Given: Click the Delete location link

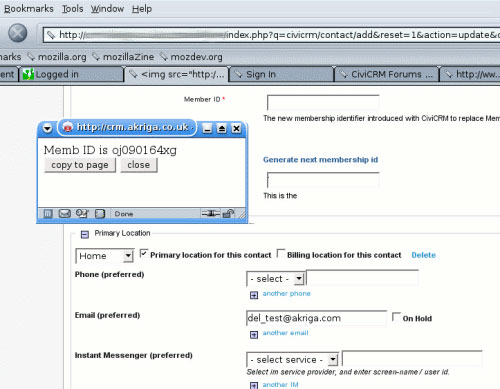Looking at the screenshot, I should [x=423, y=255].
